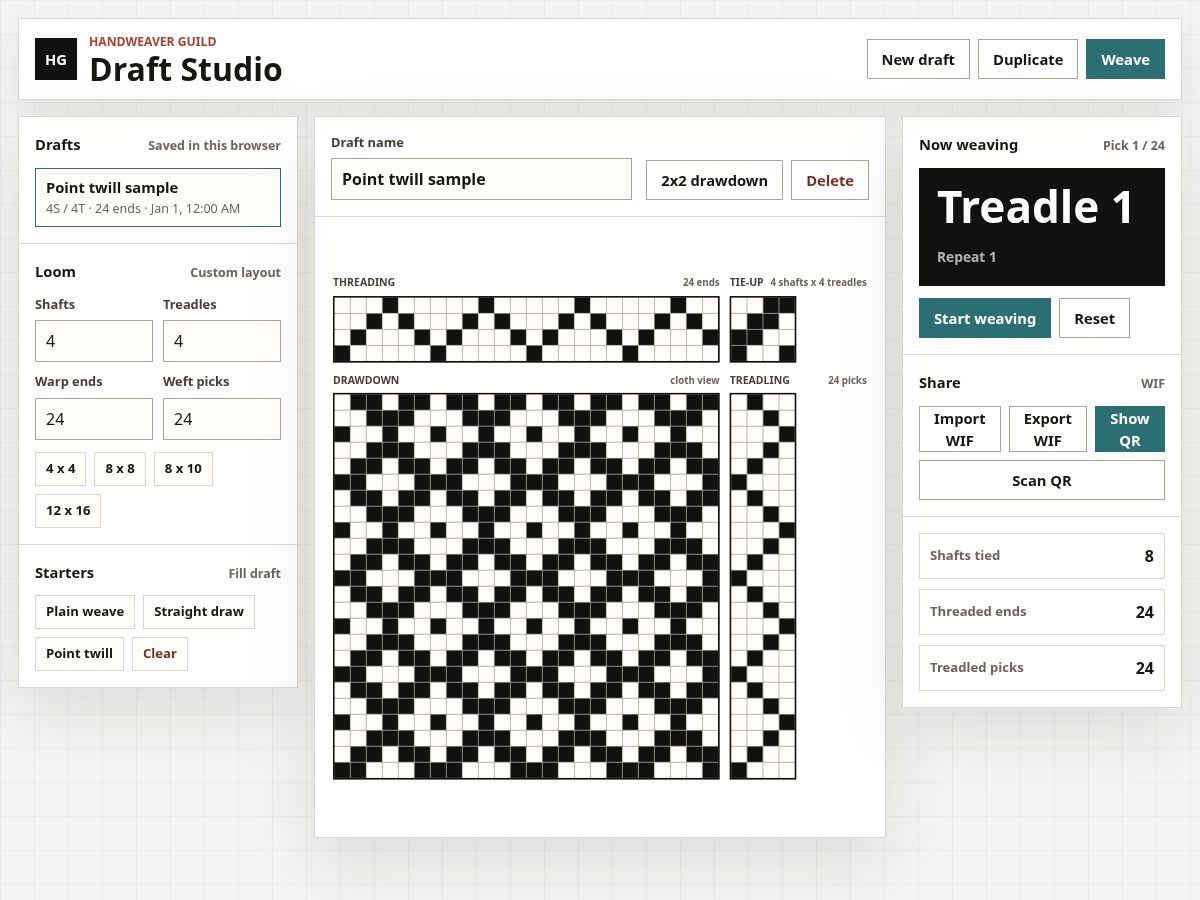Select the Point twill sample draft card
The width and height of the screenshot is (1200, 900).
[x=158, y=197]
